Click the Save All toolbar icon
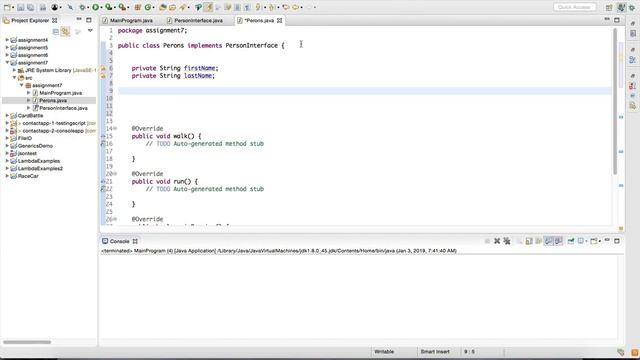Screen dimensions: 640x360 pyautogui.click(x=30, y=7)
